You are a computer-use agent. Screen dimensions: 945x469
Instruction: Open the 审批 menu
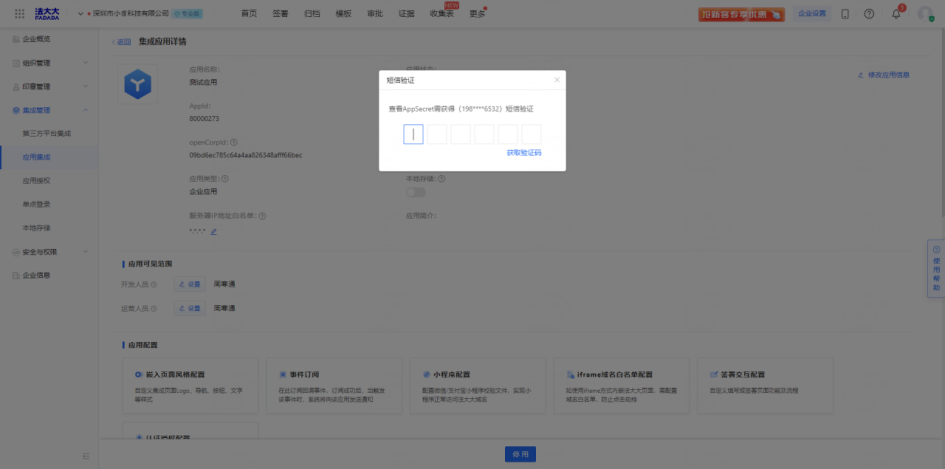pos(375,13)
